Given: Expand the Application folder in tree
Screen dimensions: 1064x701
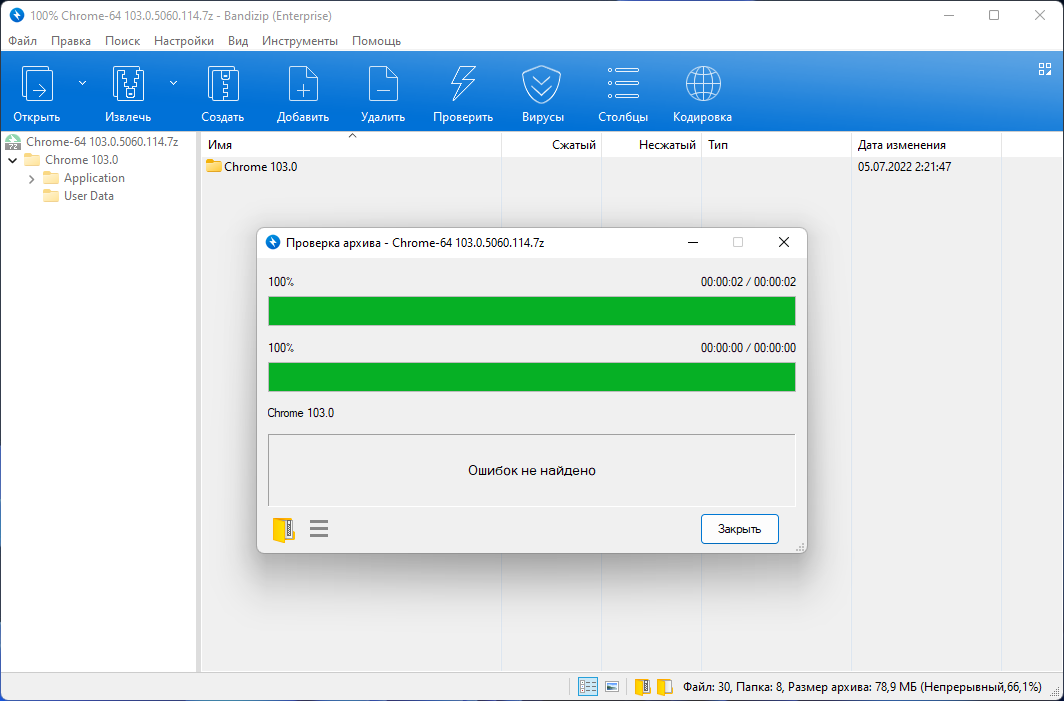Looking at the screenshot, I should [x=31, y=179].
